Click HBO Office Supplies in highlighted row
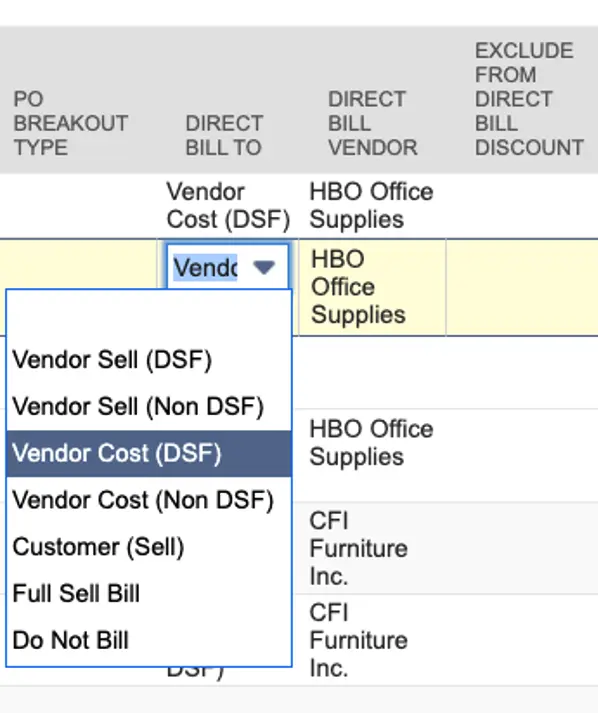This screenshot has width=598, height=713. point(358,287)
